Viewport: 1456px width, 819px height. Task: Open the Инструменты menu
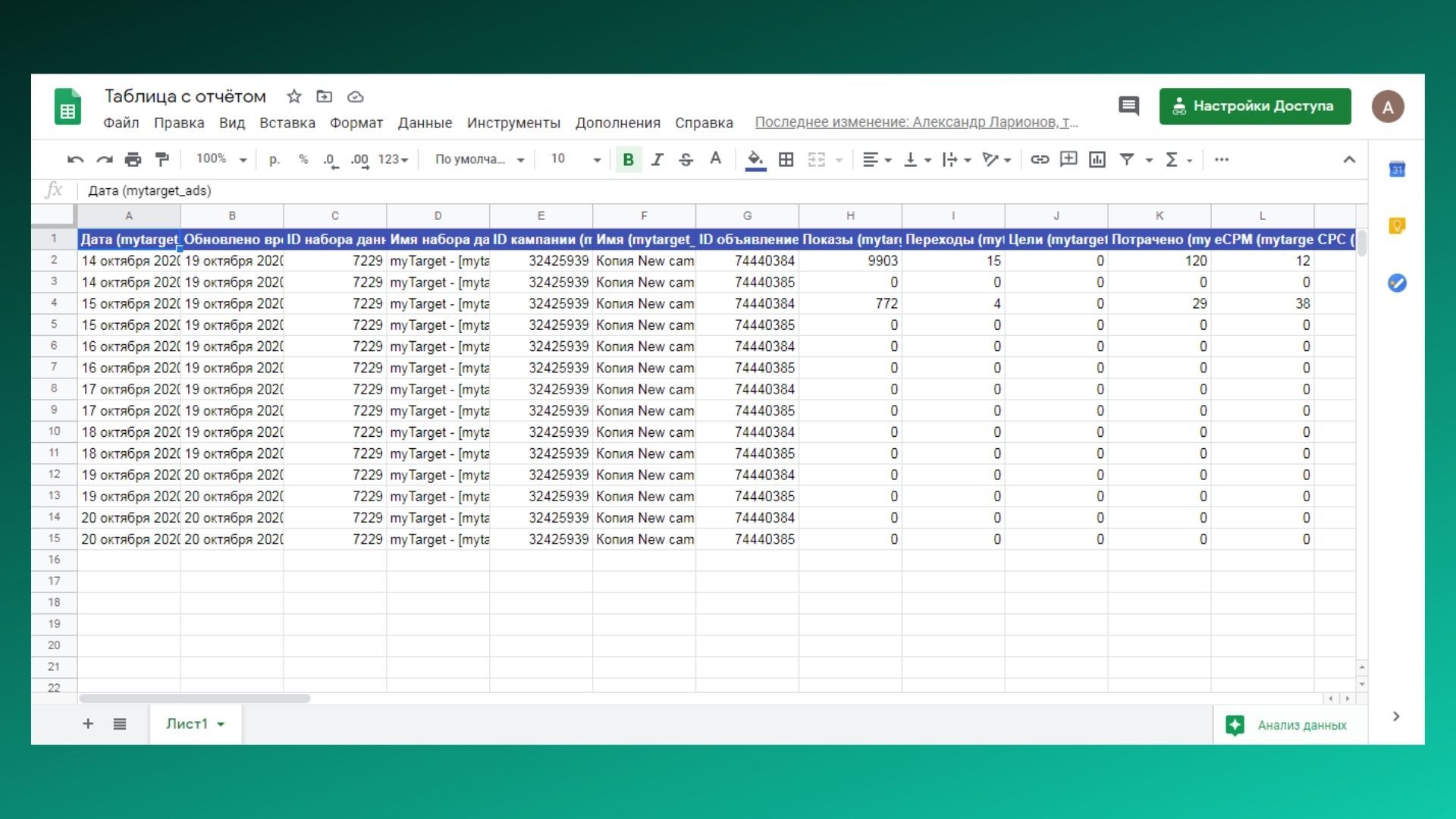pyautogui.click(x=513, y=123)
